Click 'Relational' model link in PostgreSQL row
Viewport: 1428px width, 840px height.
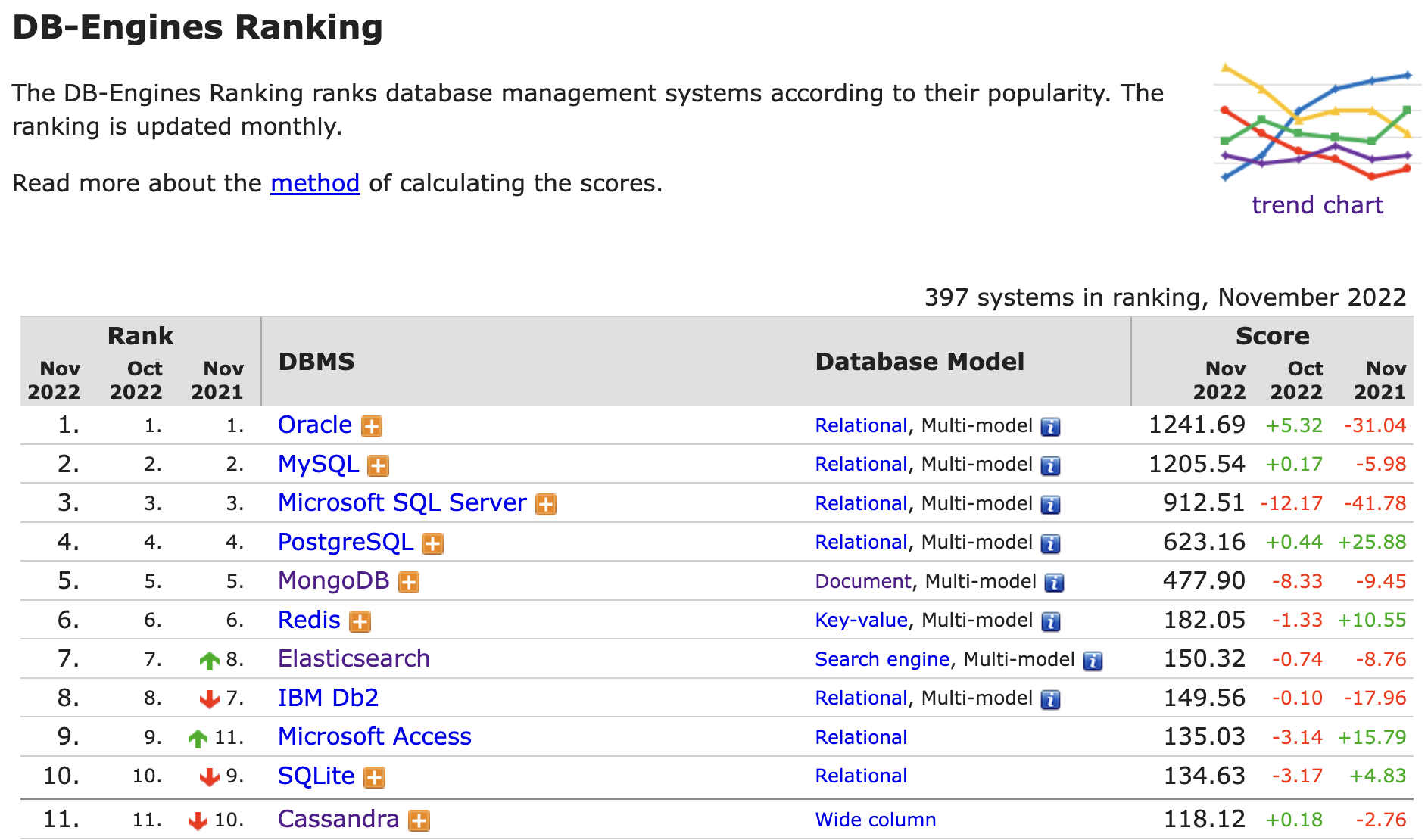[861, 542]
